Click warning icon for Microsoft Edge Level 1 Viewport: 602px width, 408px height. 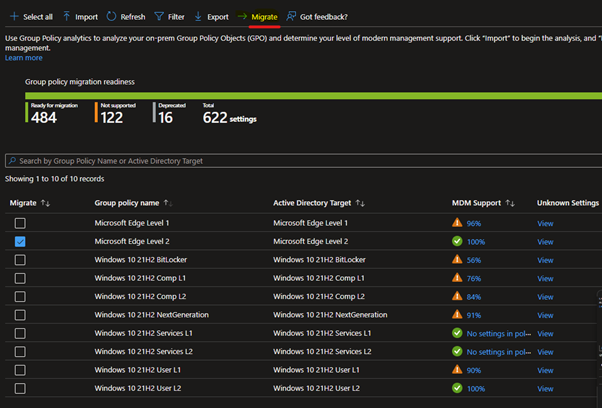[x=457, y=223]
